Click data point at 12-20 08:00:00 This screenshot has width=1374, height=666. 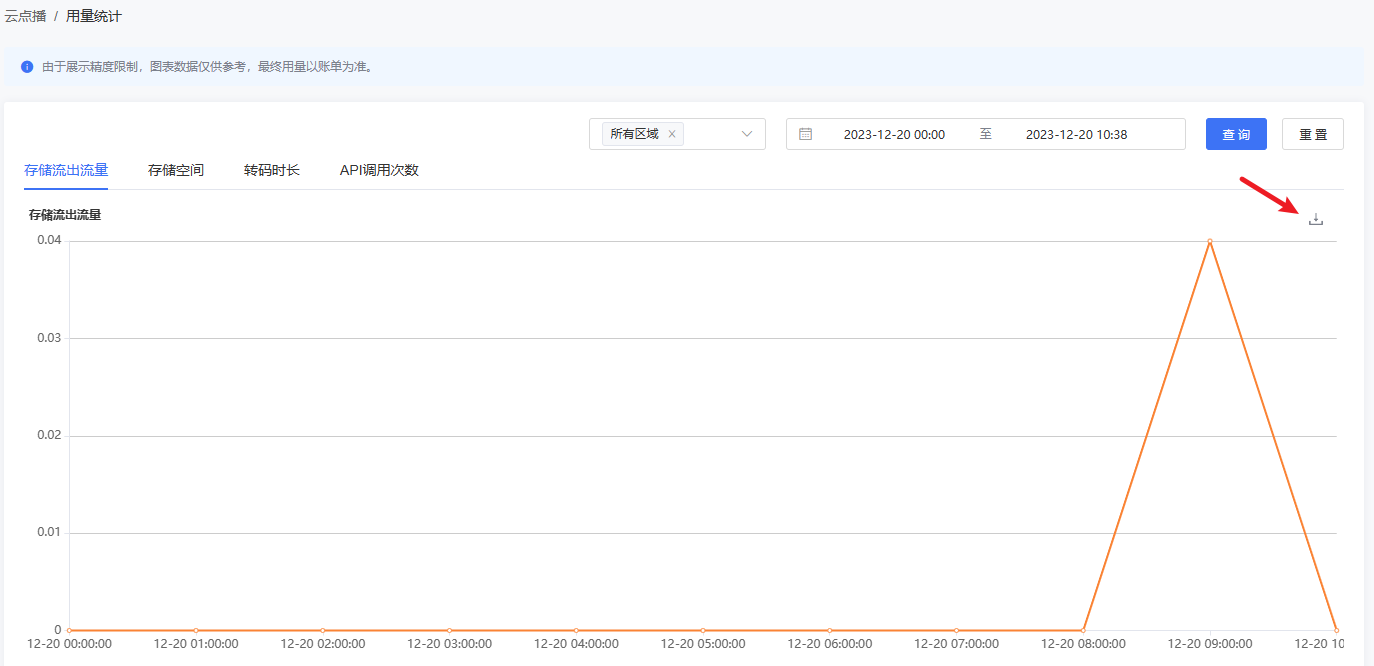[1083, 630]
